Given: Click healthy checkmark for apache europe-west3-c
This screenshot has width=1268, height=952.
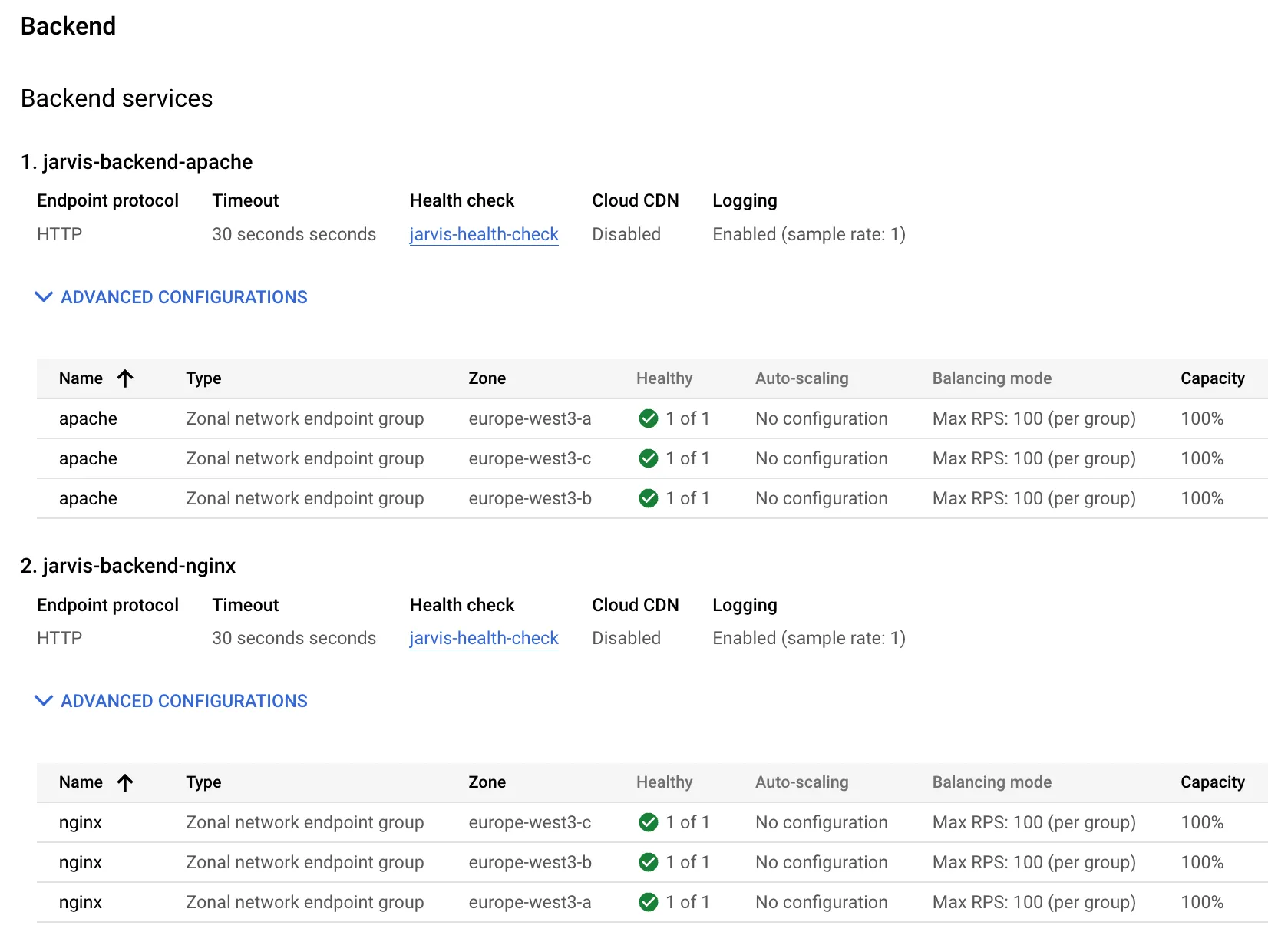Looking at the screenshot, I should [x=648, y=458].
